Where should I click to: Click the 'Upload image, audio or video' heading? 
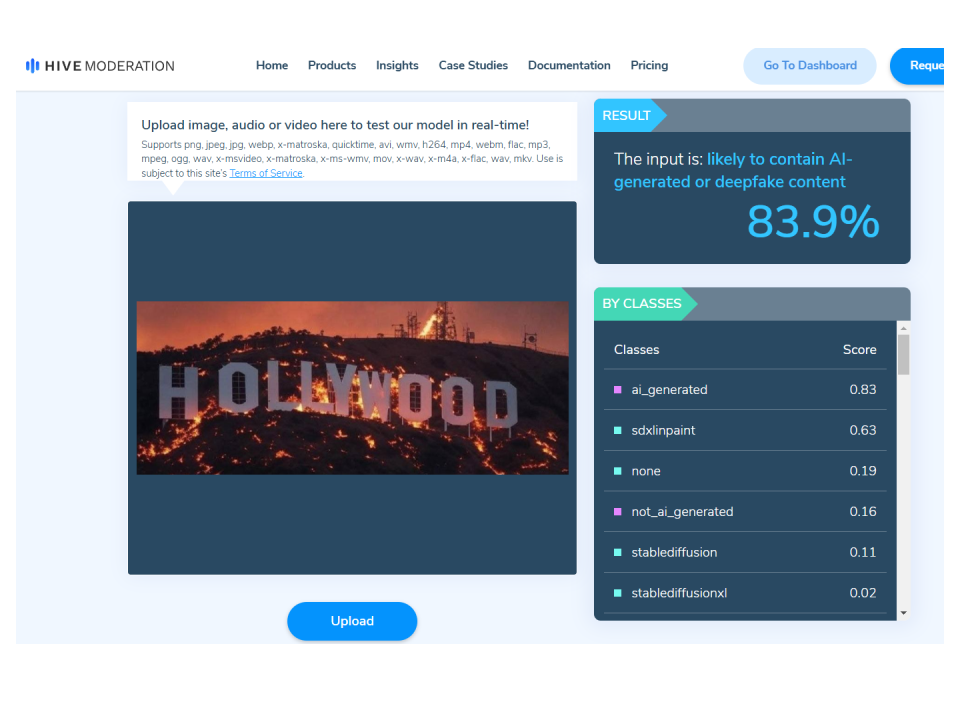tap(335, 125)
